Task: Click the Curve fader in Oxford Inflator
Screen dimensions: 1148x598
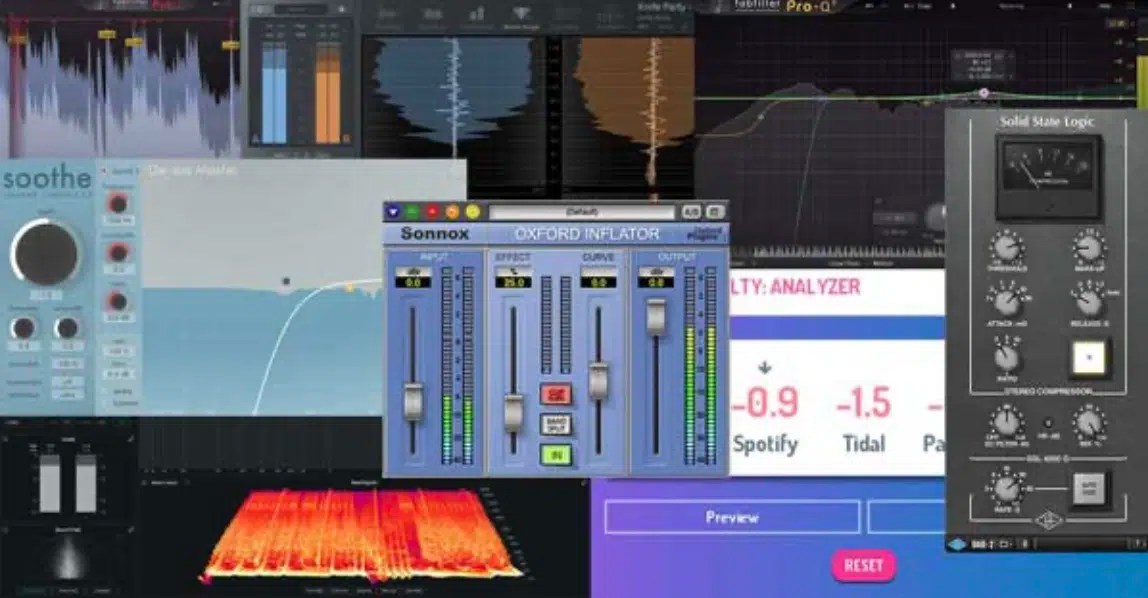Action: (598, 381)
